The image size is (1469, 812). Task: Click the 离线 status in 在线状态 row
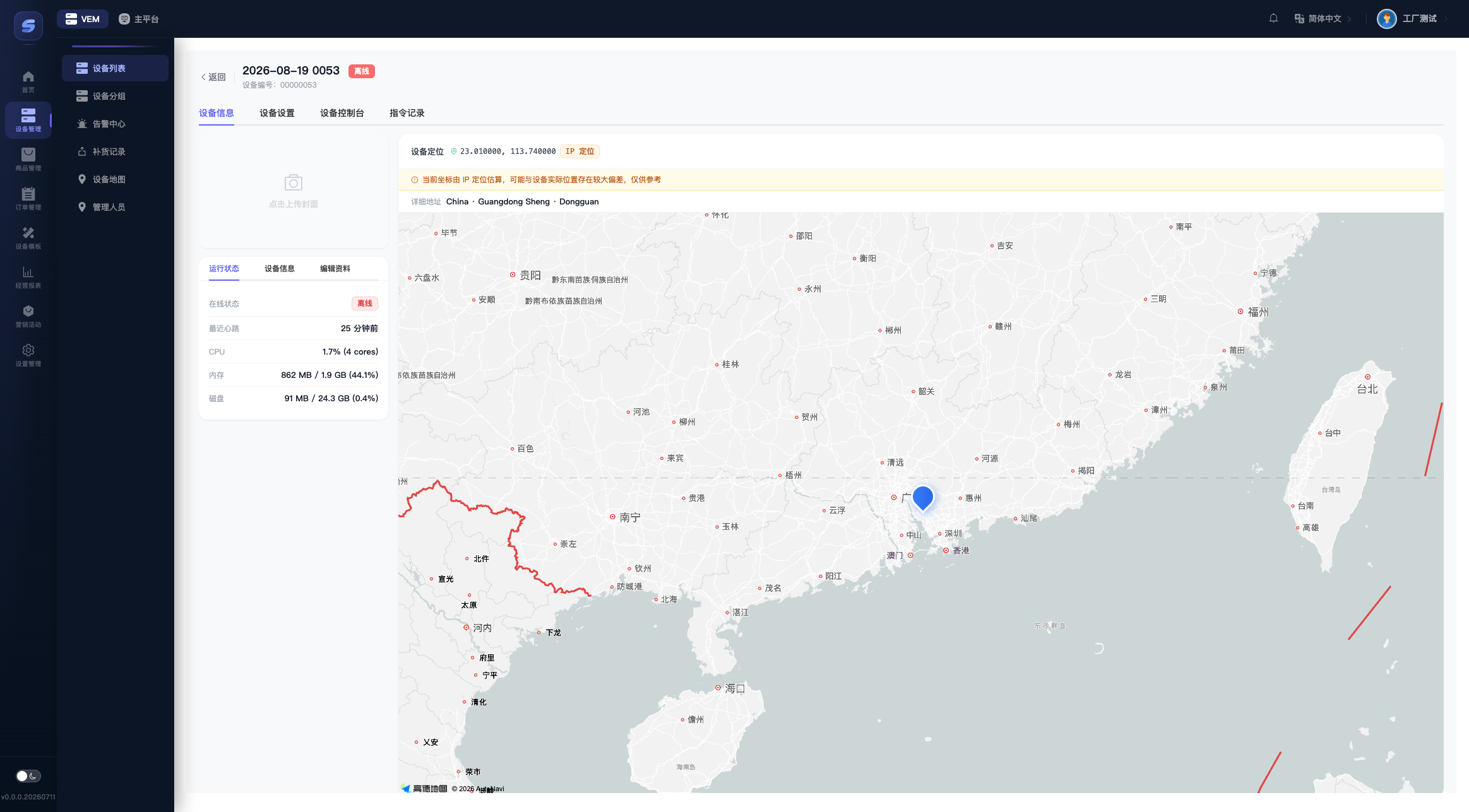point(365,303)
